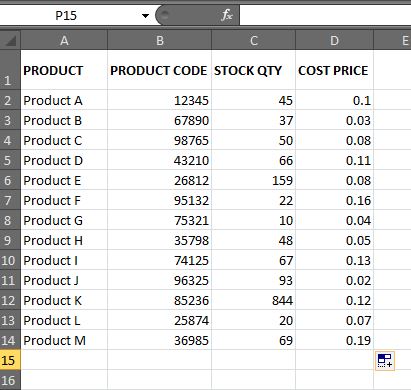Click the Select All corner triangle
Screen dimensions: 411x390
[10, 40]
